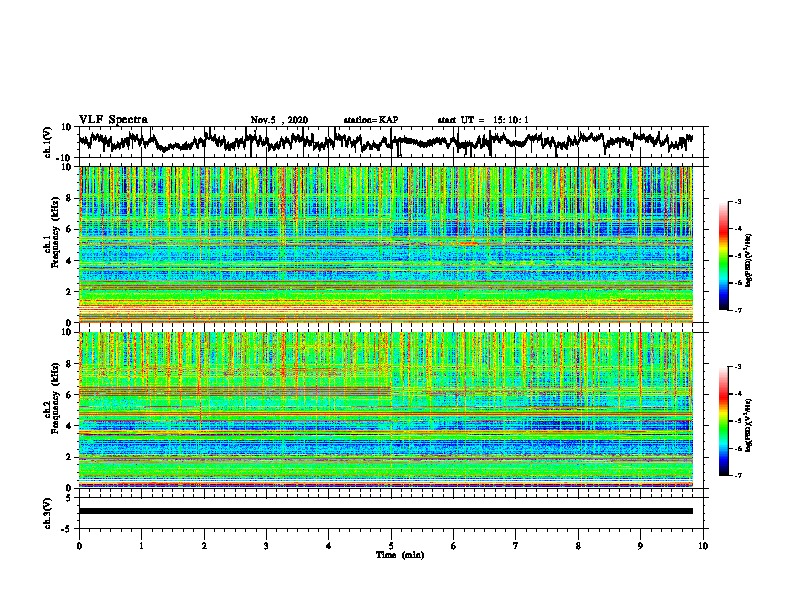The width and height of the screenshot is (792, 612).
Task: Click the ch.1(V) waveform trace panel
Action: click(393, 142)
